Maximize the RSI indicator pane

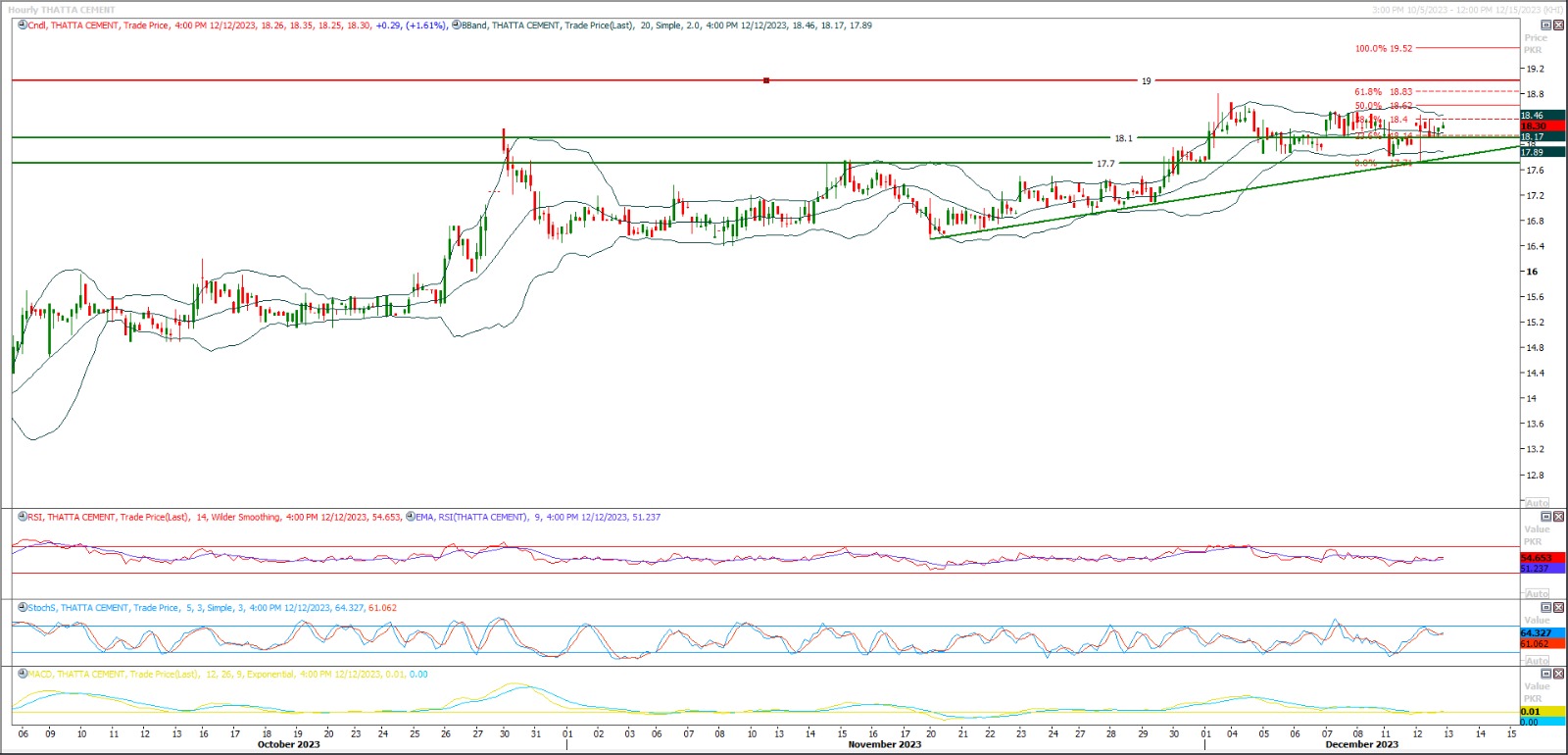(x=1546, y=517)
